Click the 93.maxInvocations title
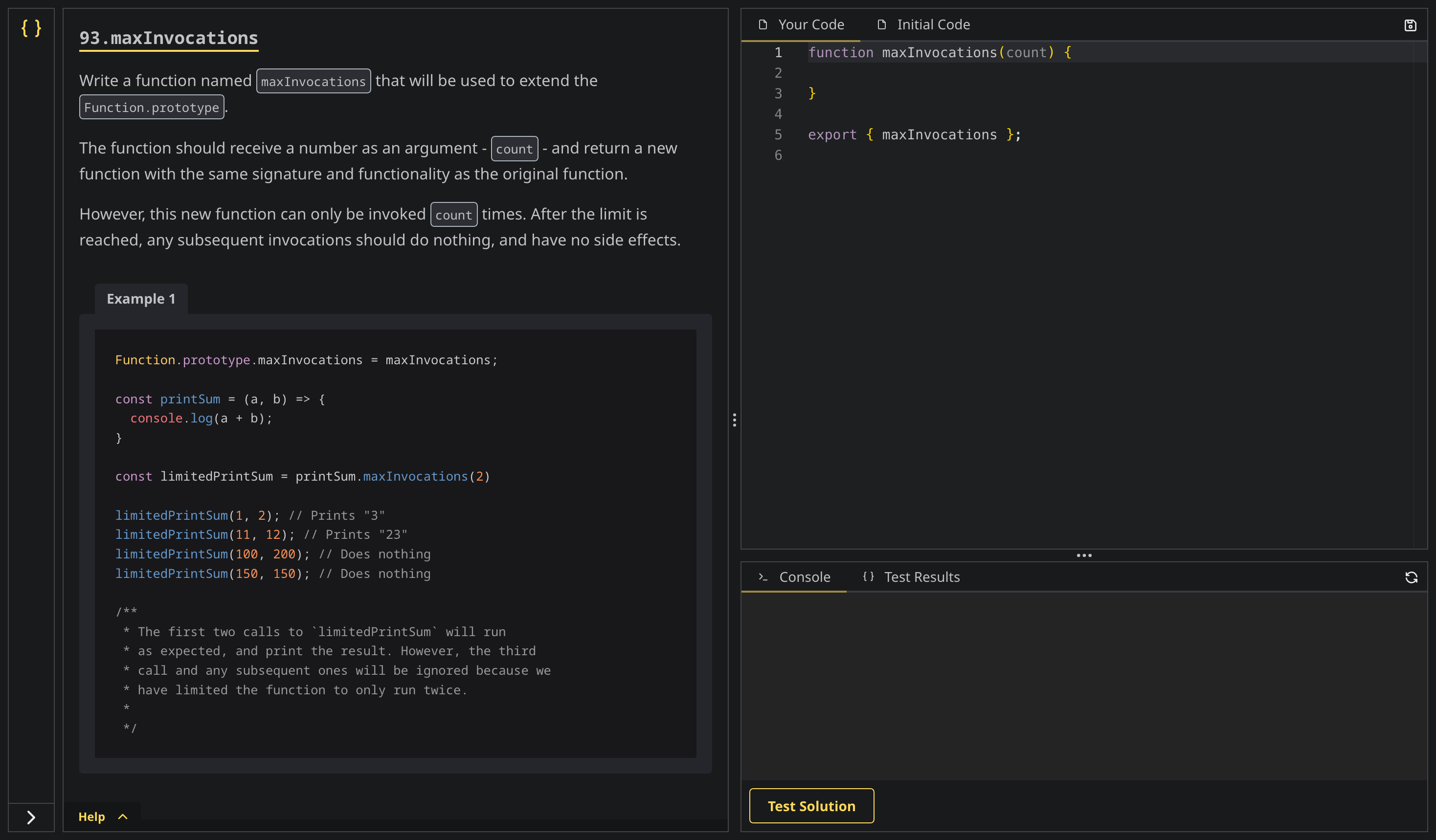 point(169,38)
